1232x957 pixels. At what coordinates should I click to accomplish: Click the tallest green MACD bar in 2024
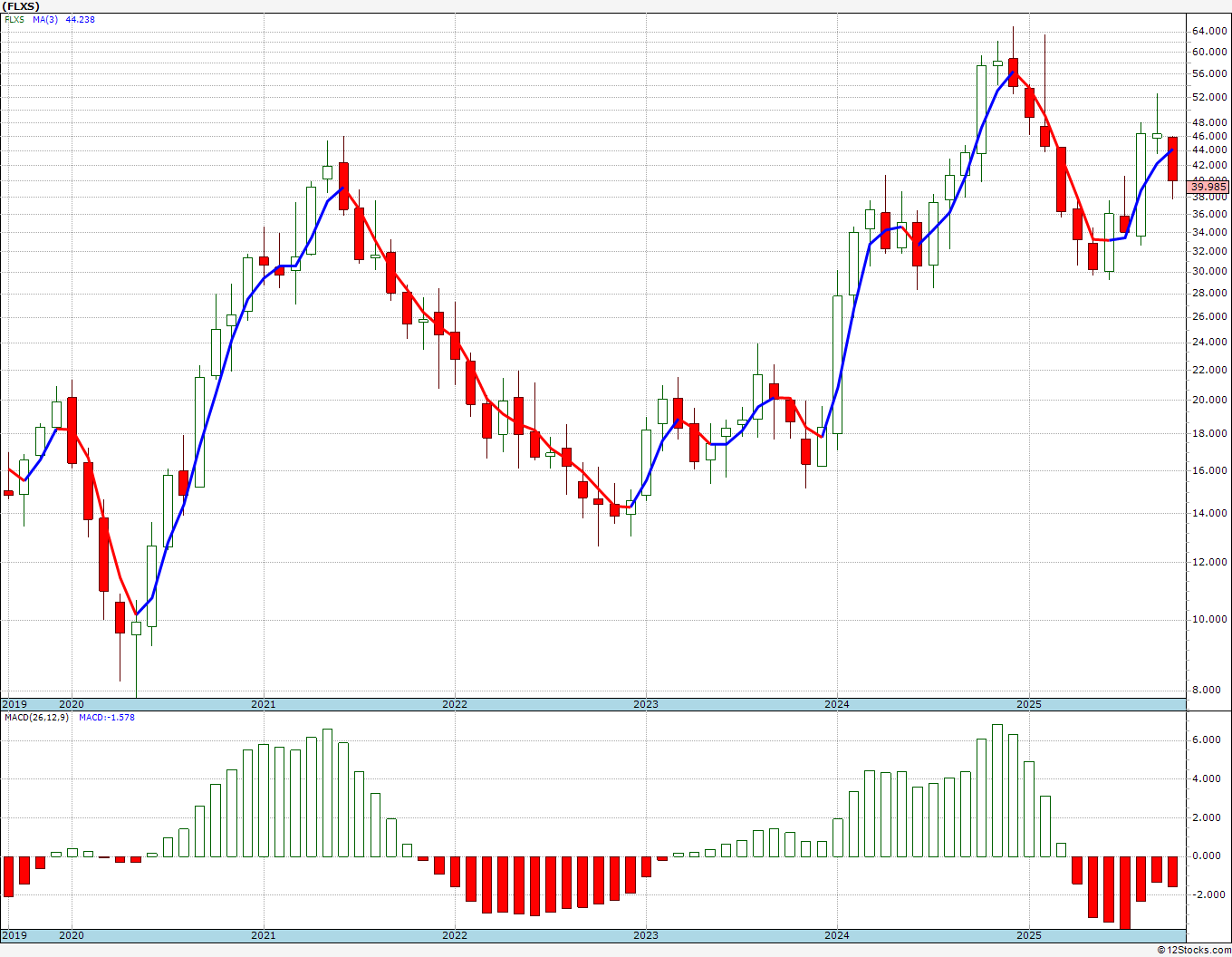(997, 790)
